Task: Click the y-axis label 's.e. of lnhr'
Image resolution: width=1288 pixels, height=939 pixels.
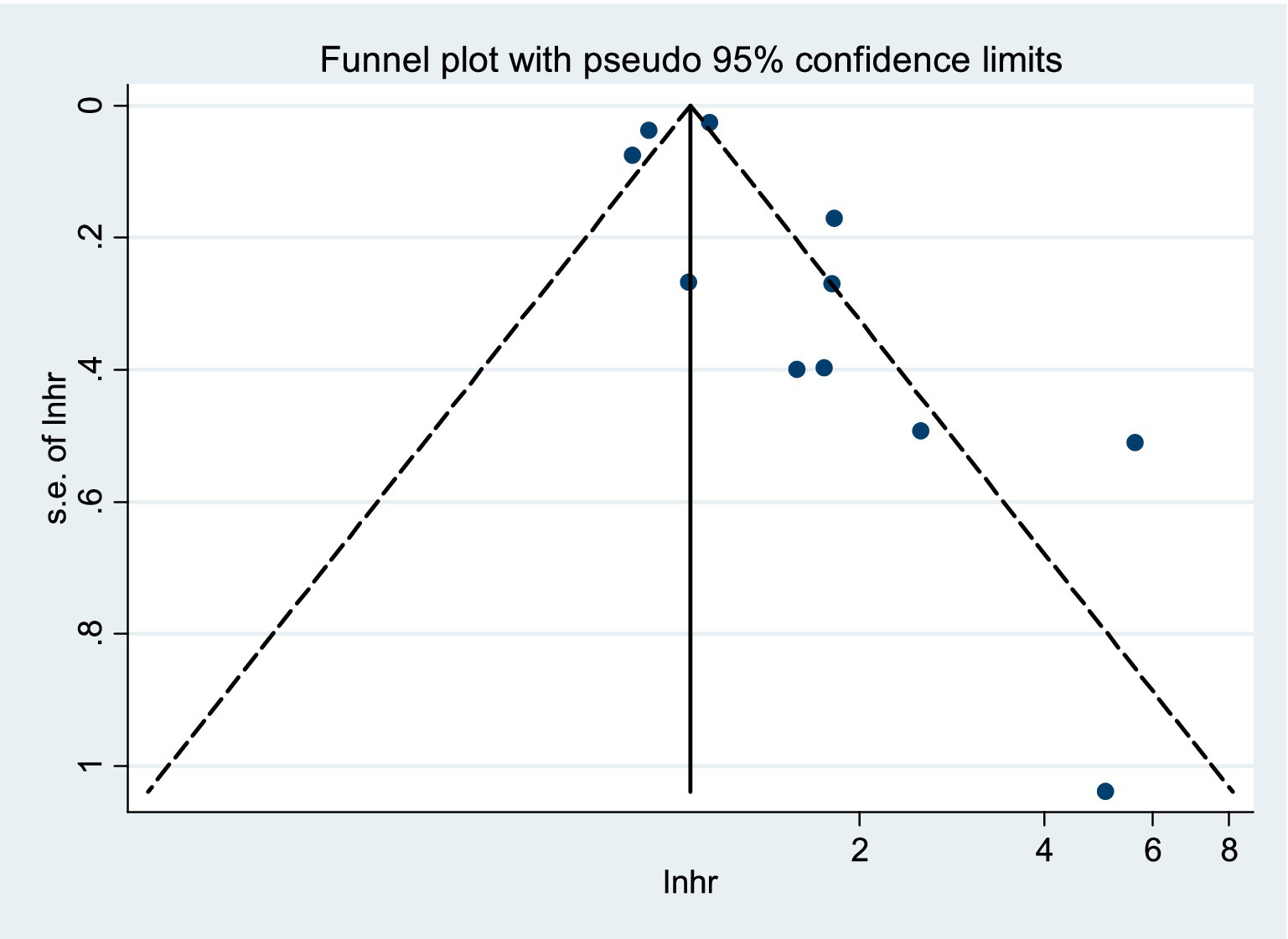Action: pyautogui.click(x=56, y=448)
